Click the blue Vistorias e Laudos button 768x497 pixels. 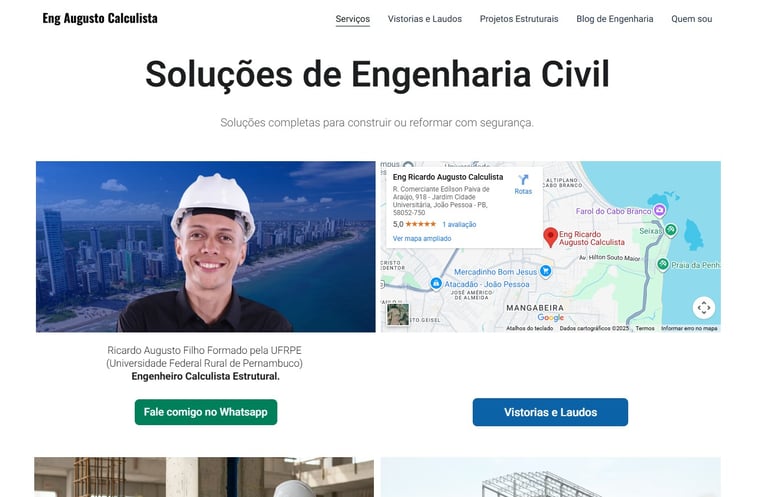550,412
